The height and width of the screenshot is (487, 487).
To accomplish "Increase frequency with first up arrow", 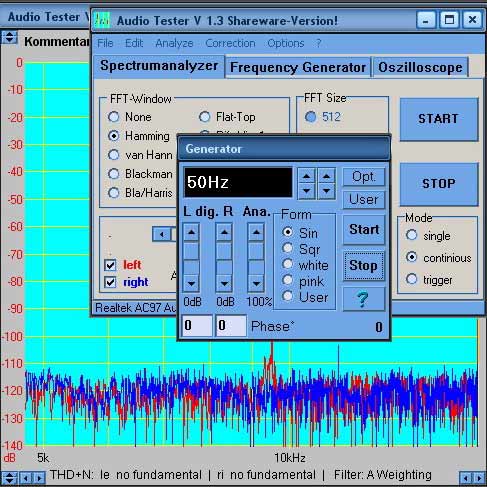I will [x=306, y=176].
